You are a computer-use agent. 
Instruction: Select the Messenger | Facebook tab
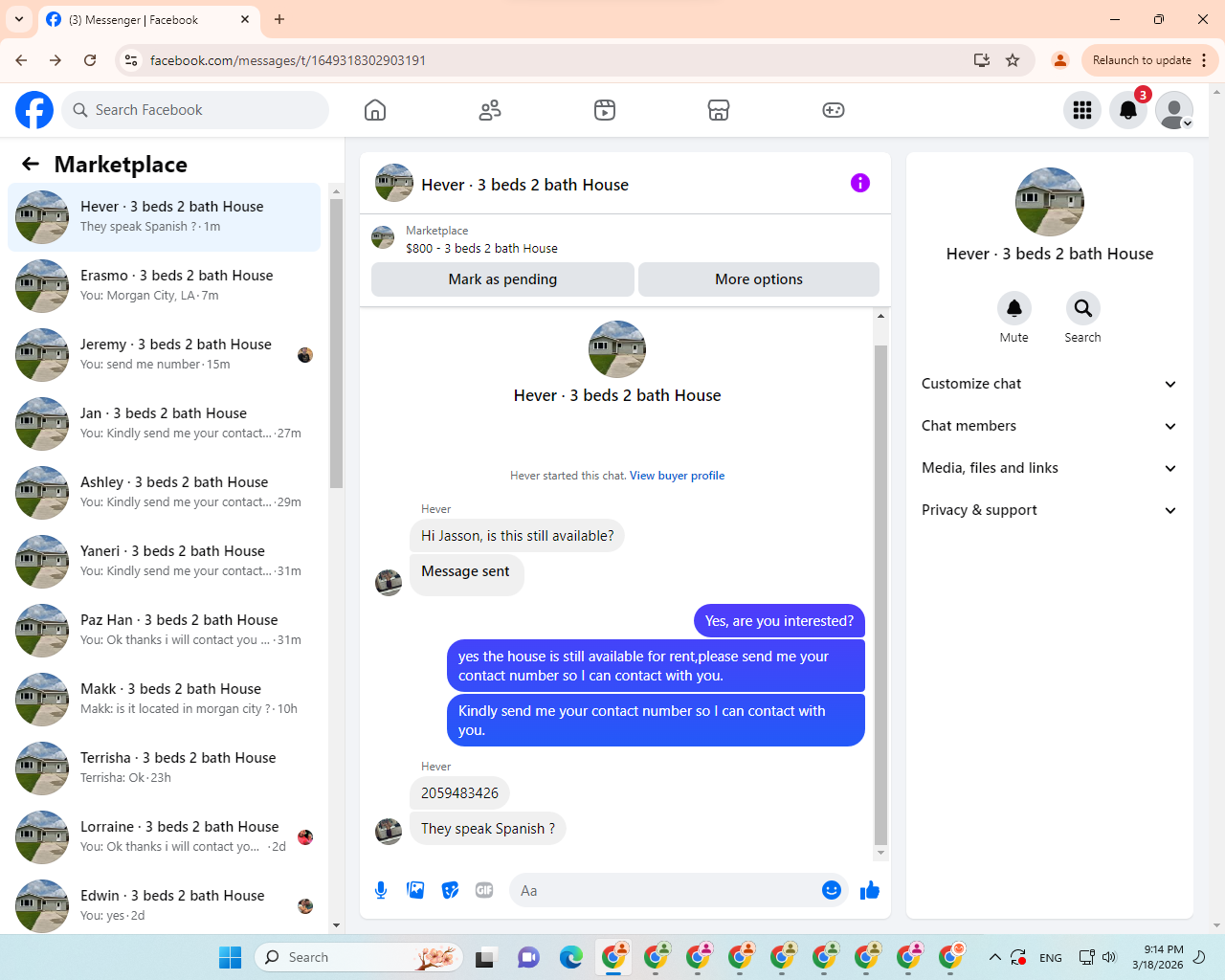point(148,19)
